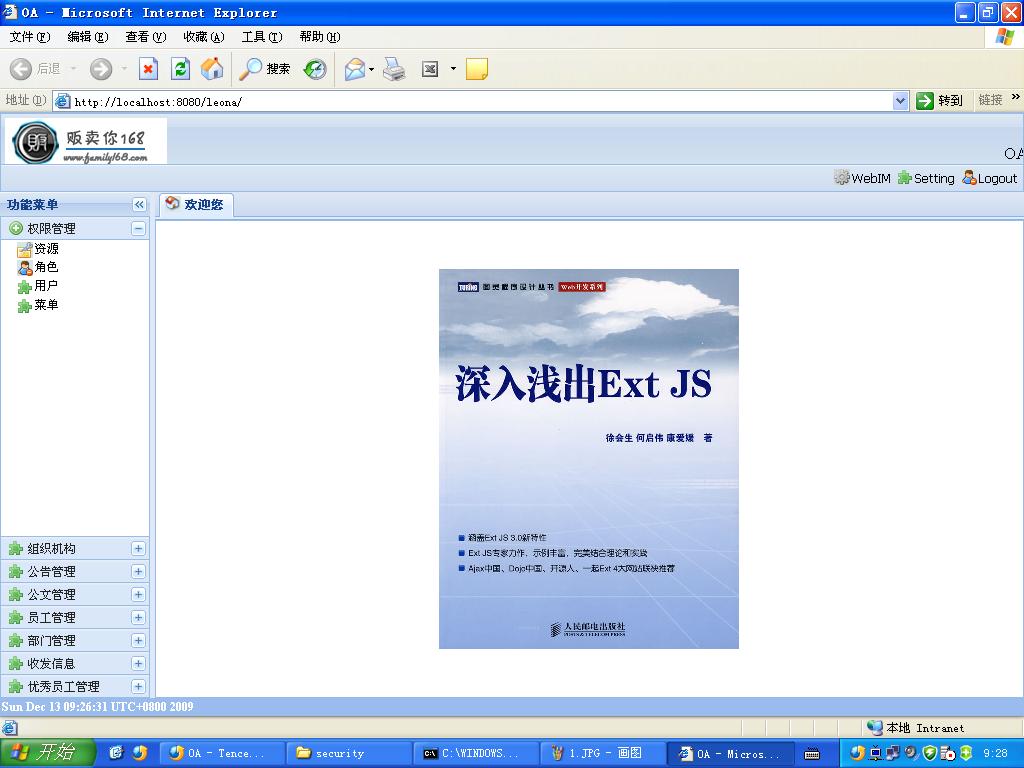The image size is (1024, 768).
Task: Expand the 组织机构 section
Action: click(138, 549)
